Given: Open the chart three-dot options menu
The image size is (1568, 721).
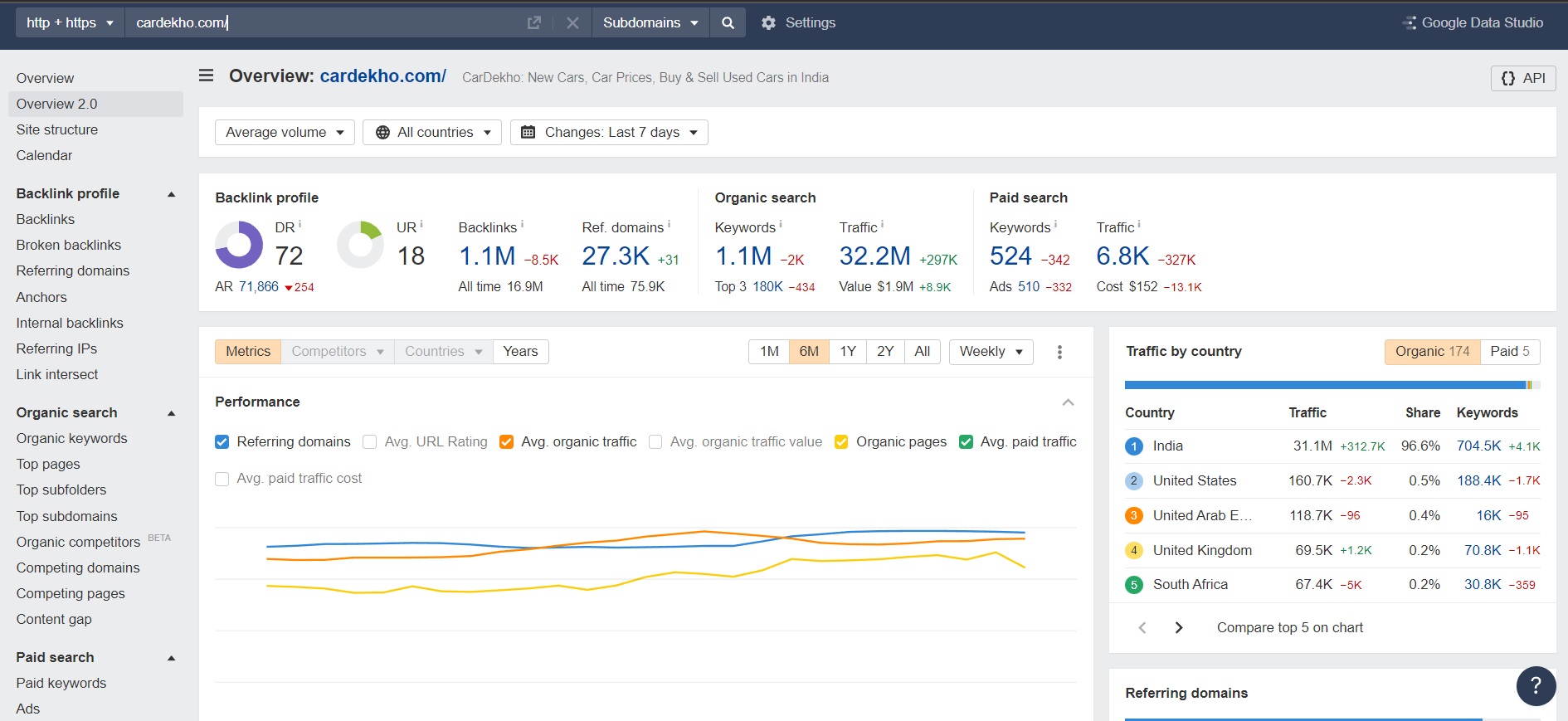Looking at the screenshot, I should (1059, 352).
